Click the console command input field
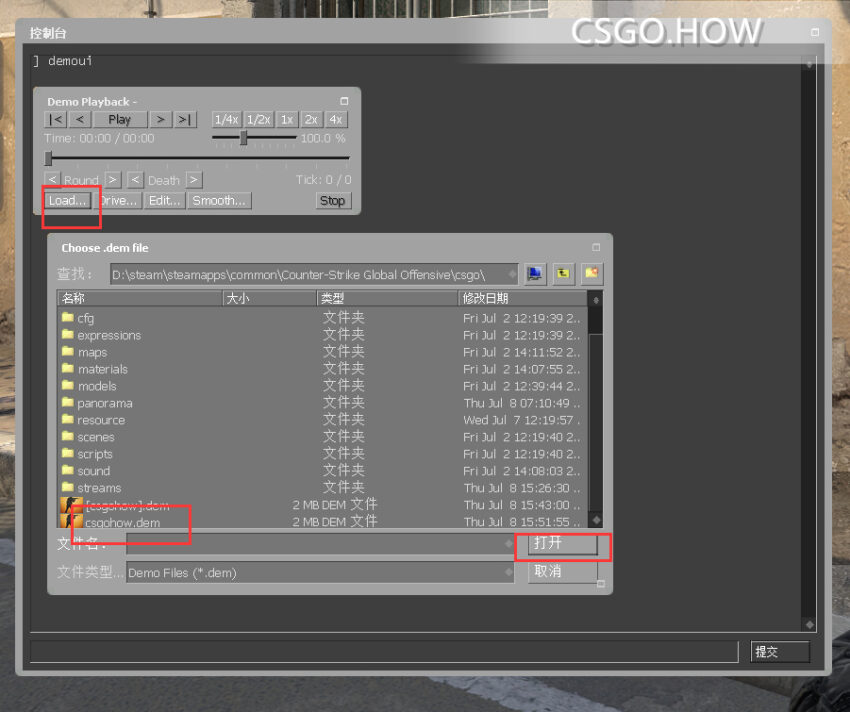 383,652
